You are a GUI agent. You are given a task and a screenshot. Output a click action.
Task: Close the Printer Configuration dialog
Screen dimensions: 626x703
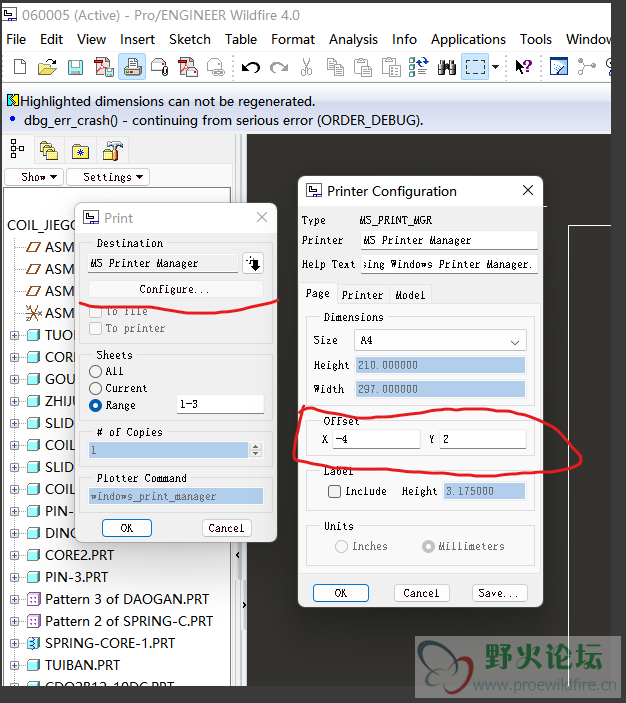pyautogui.click(x=528, y=191)
